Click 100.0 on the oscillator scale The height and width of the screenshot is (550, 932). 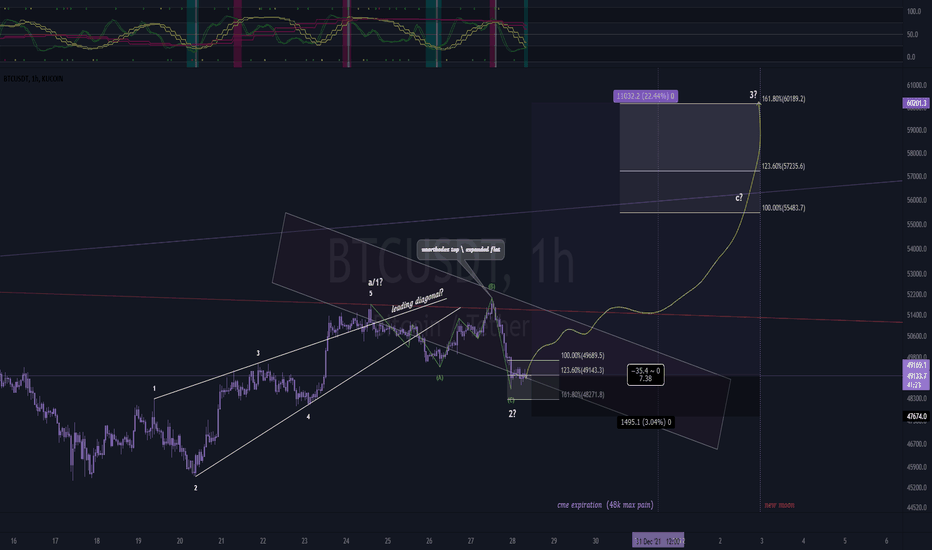click(913, 11)
